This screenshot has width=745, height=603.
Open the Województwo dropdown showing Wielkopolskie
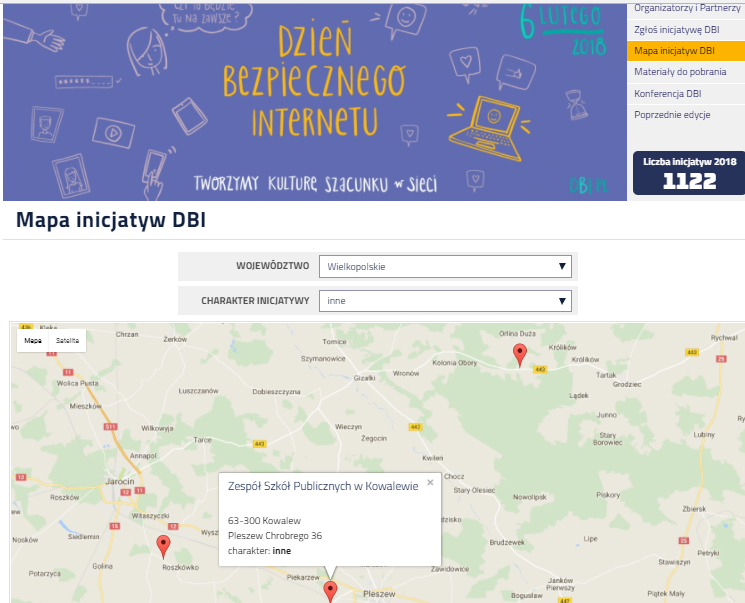click(x=445, y=267)
